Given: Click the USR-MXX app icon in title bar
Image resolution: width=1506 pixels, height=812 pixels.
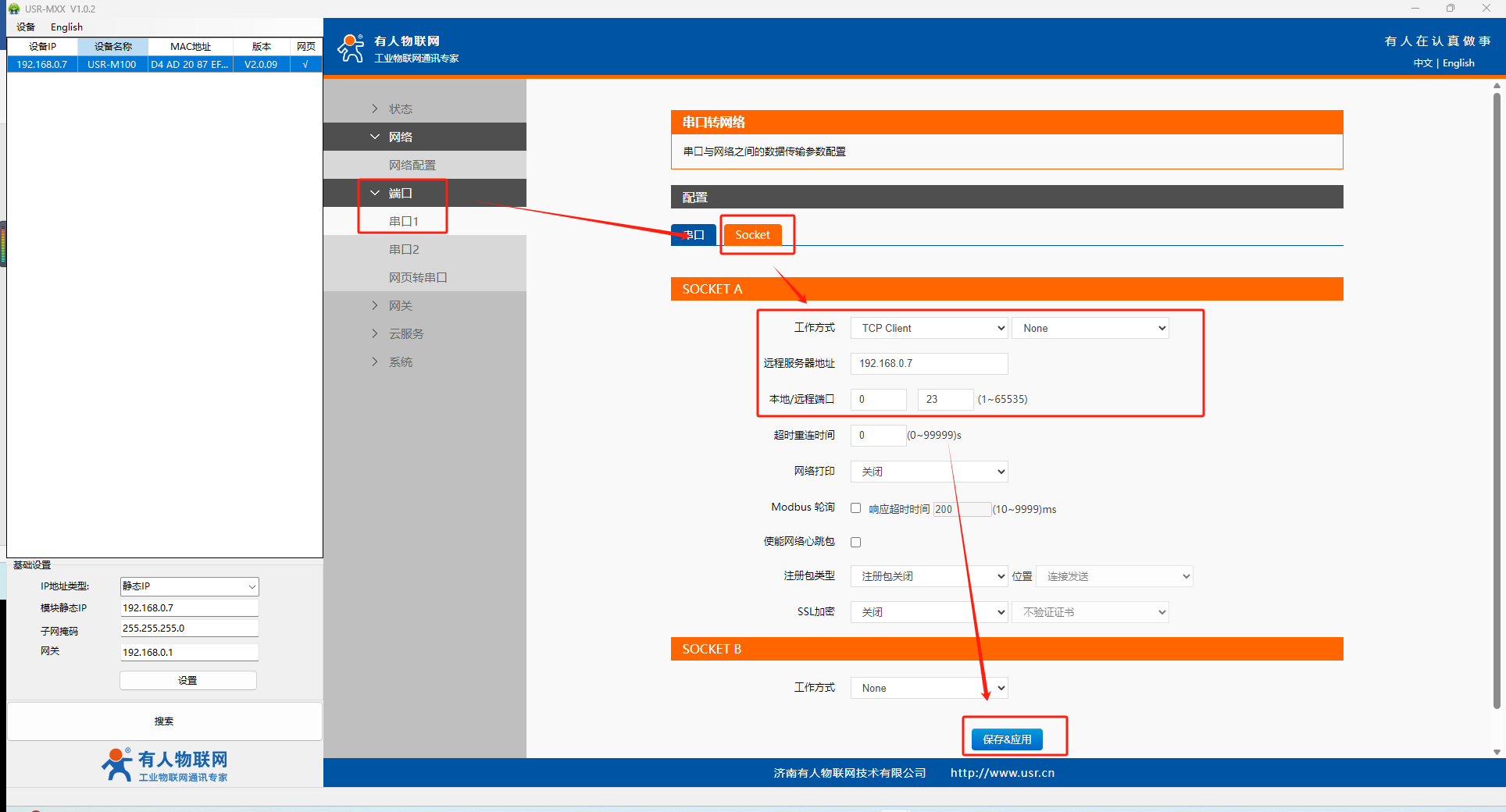Looking at the screenshot, I should pyautogui.click(x=13, y=9).
